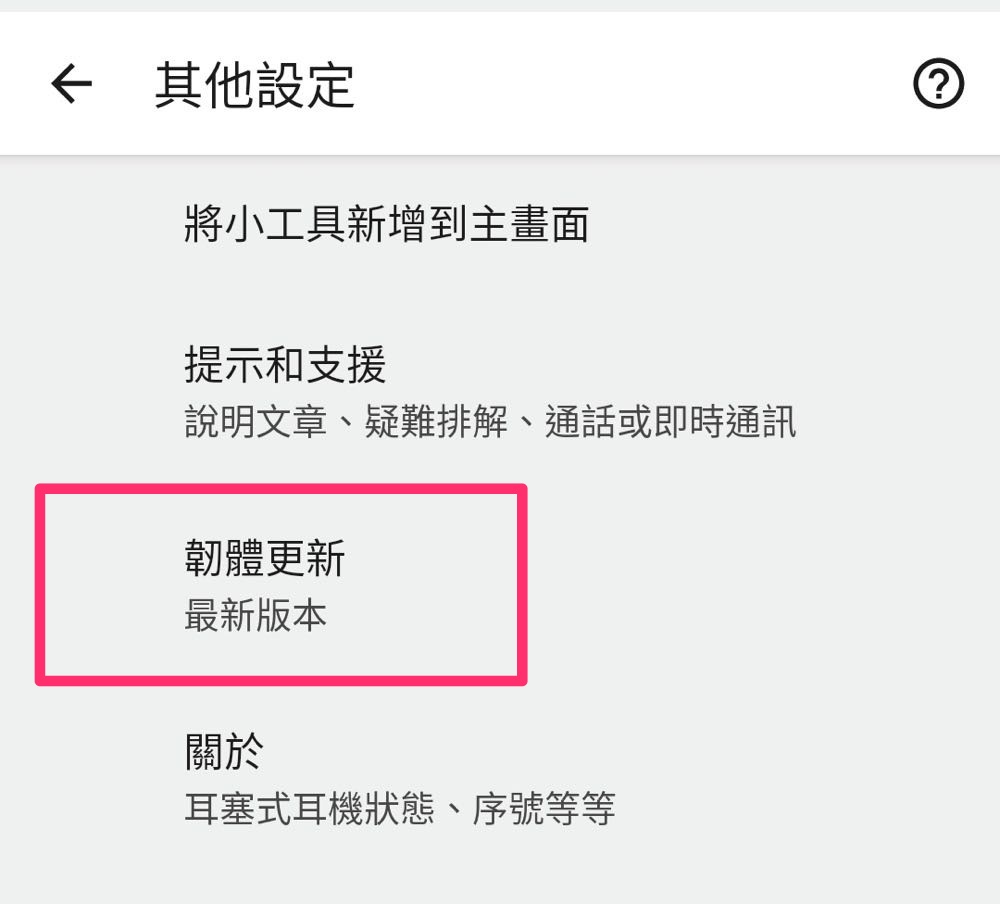Select the 提示和支援 entry
This screenshot has height=904, width=1000.
click(x=286, y=365)
